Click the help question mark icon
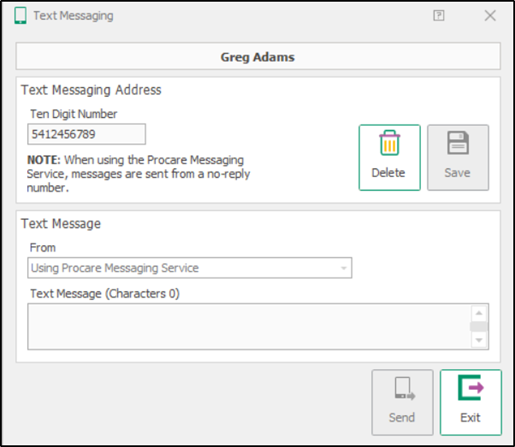 pyautogui.click(x=439, y=15)
